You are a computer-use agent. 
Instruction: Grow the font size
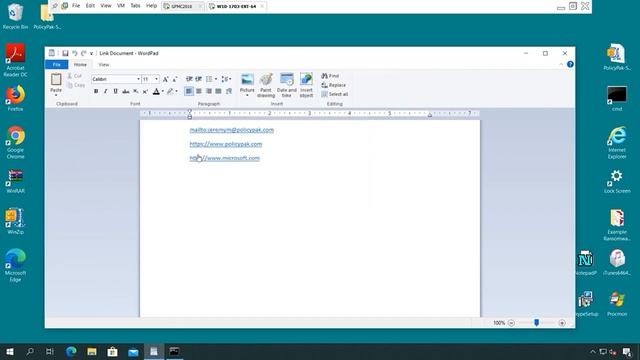(165, 79)
